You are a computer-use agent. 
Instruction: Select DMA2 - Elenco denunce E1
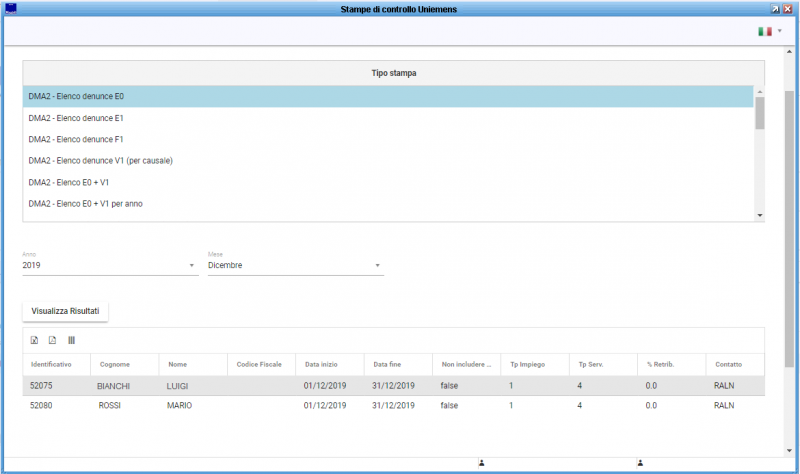click(x=76, y=118)
